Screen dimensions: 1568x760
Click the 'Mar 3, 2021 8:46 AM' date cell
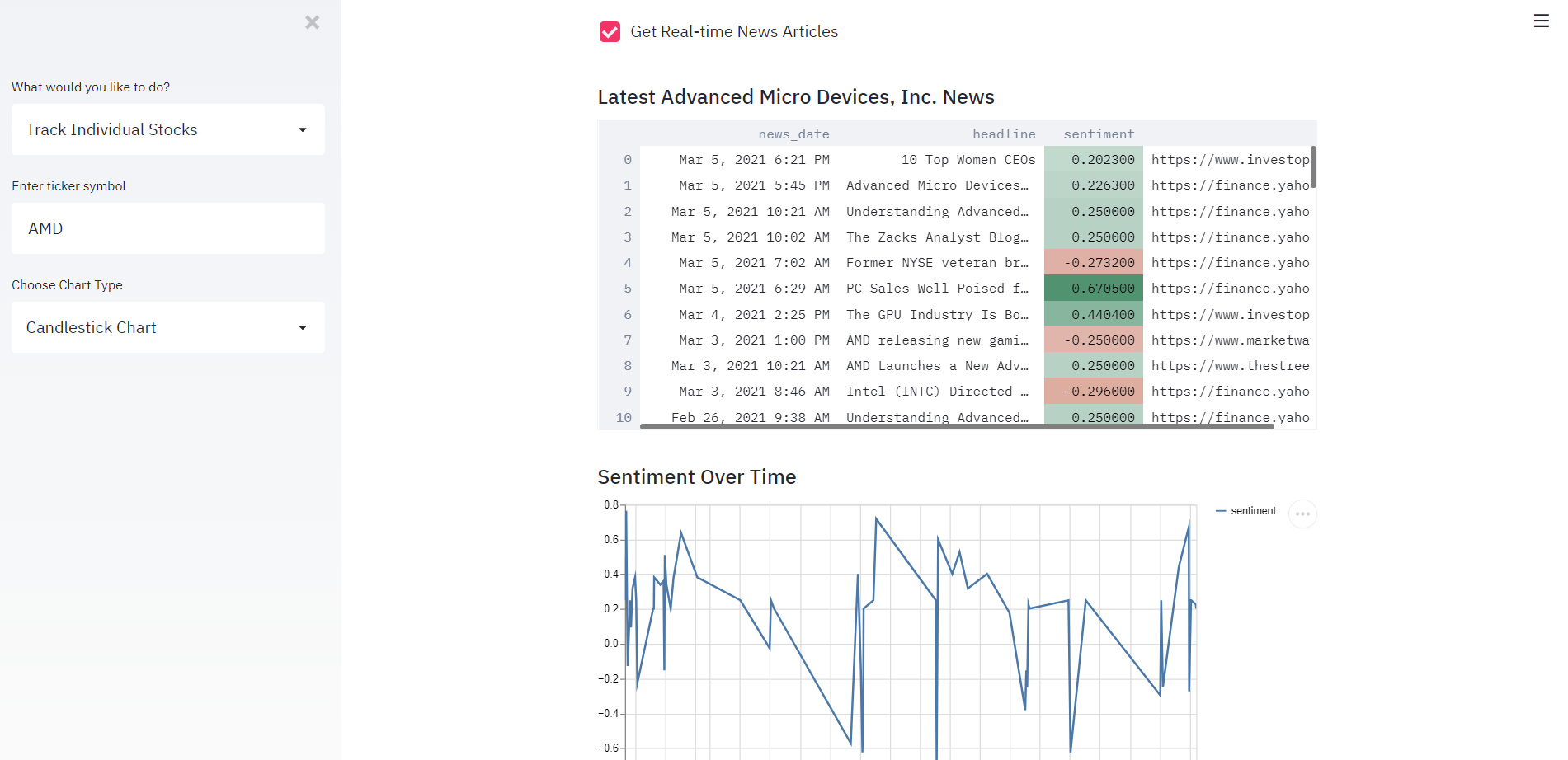[x=739, y=392]
